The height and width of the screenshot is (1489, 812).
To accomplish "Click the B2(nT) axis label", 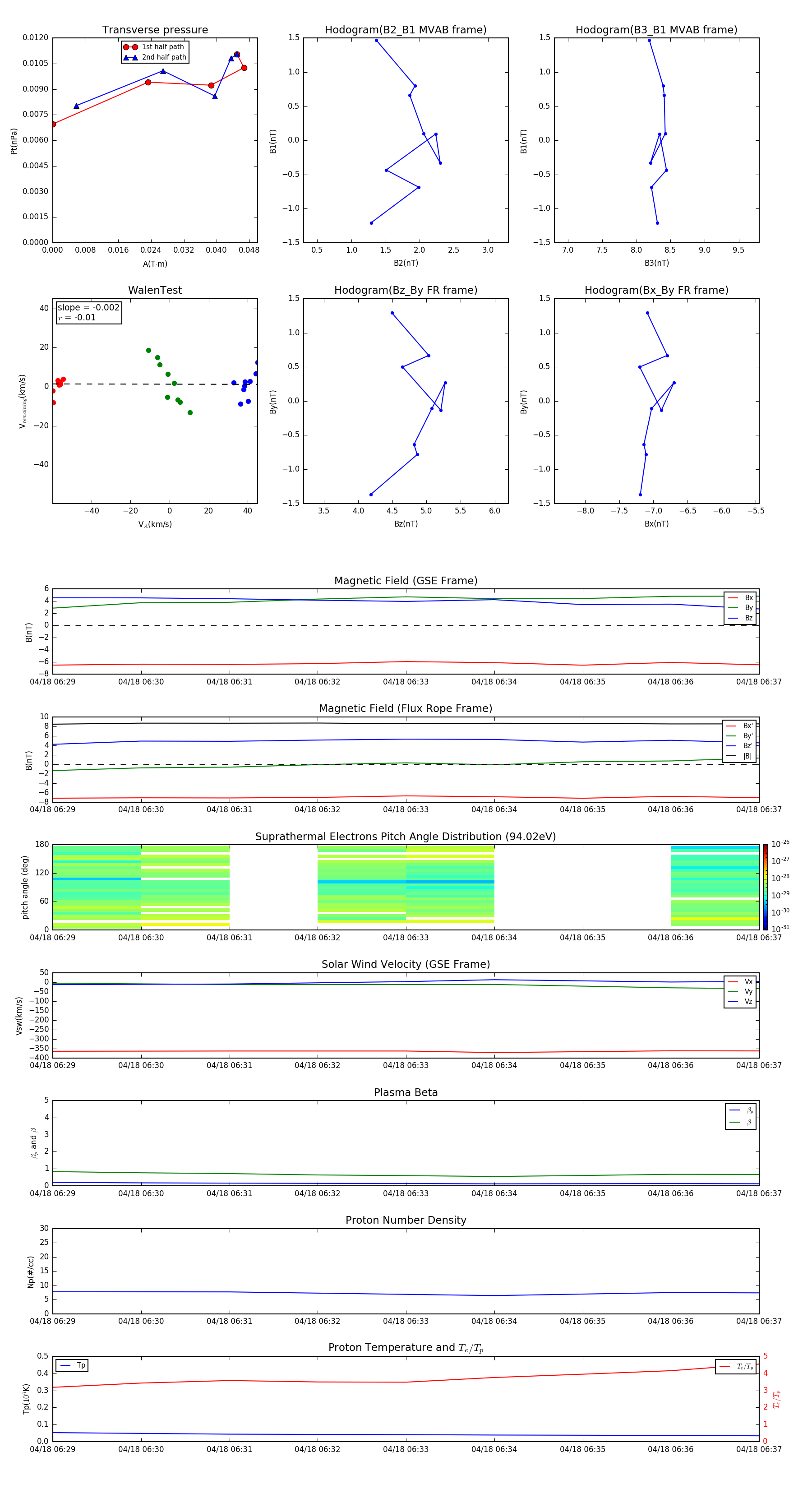I will 406,263.
